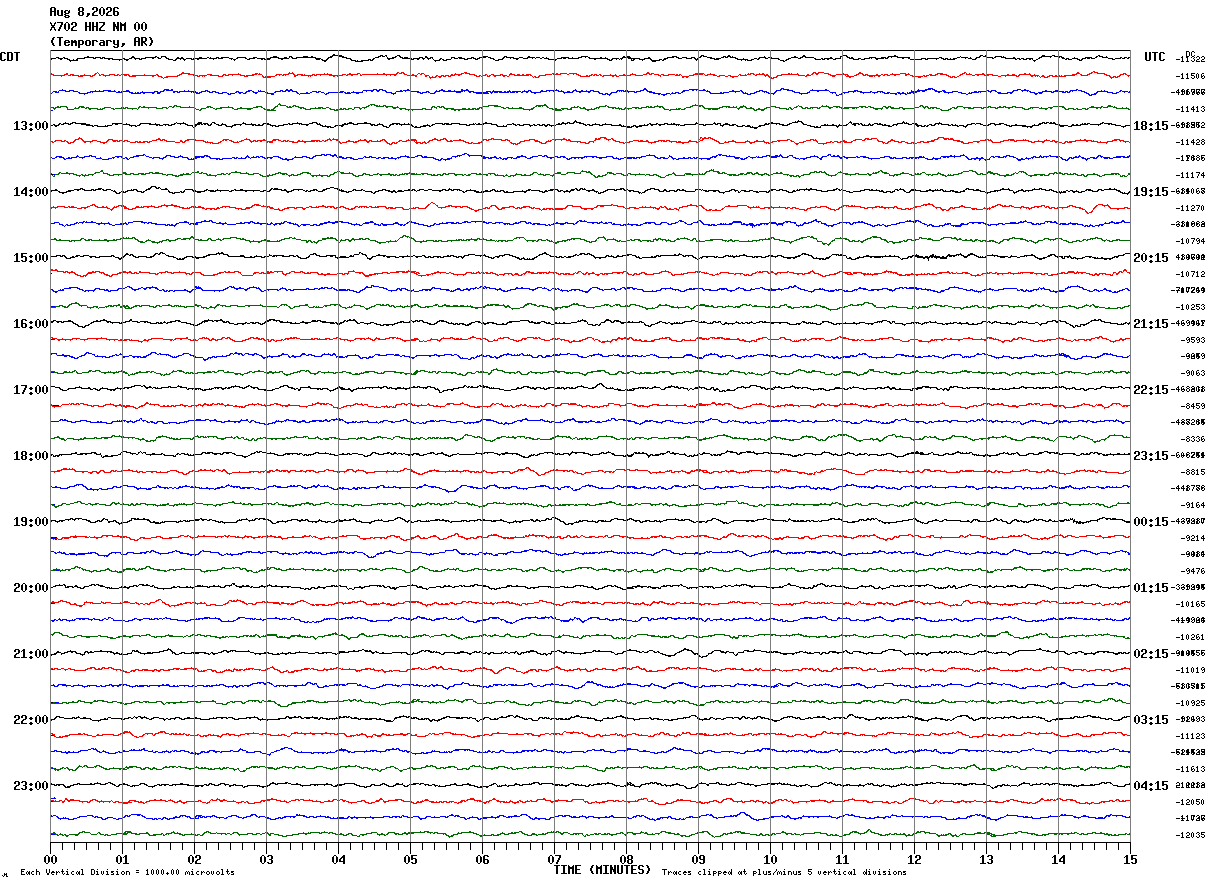
Task: Click the (Temporary, AR) location label
Action: point(102,42)
